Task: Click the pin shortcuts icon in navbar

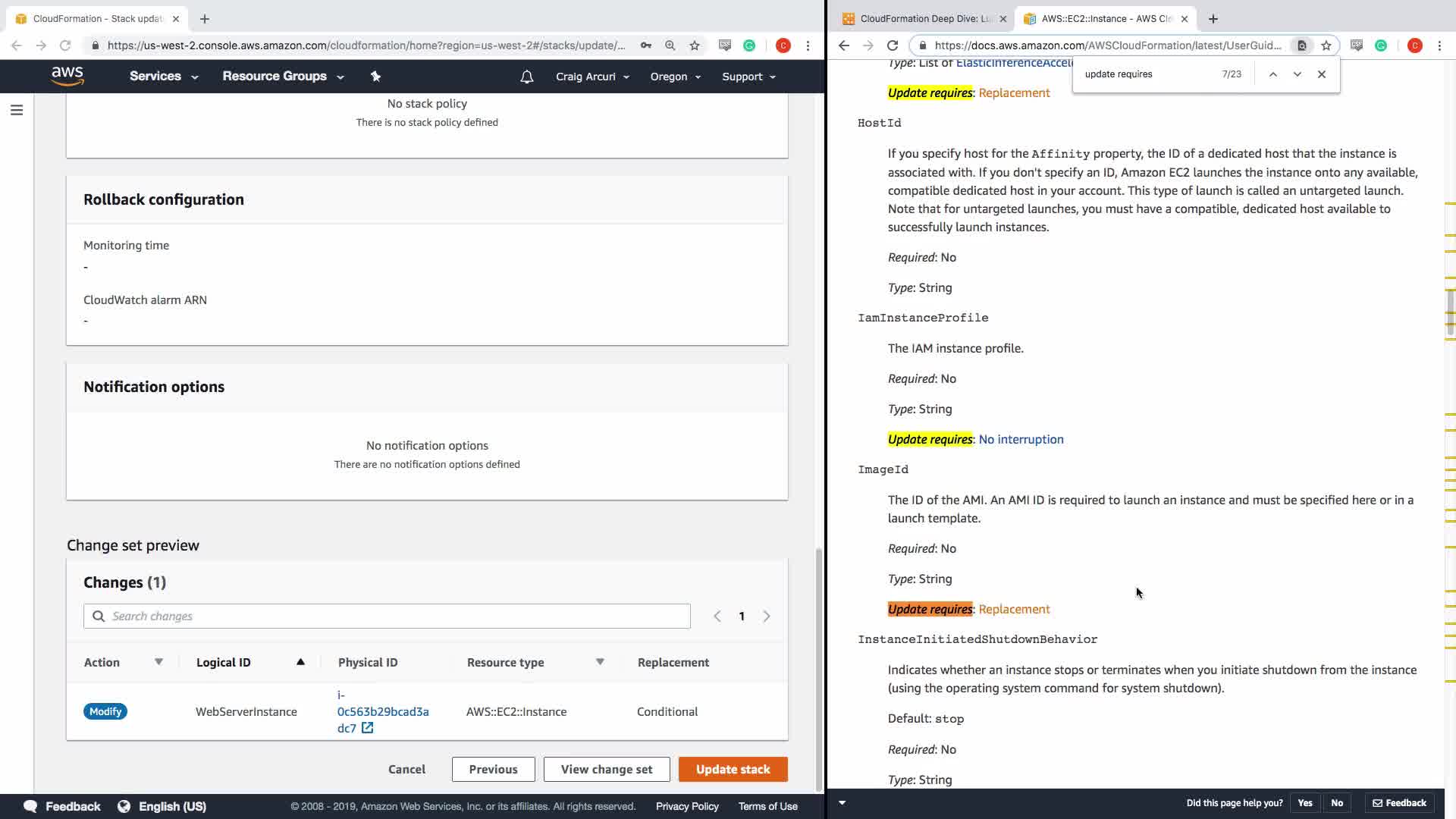Action: [375, 76]
